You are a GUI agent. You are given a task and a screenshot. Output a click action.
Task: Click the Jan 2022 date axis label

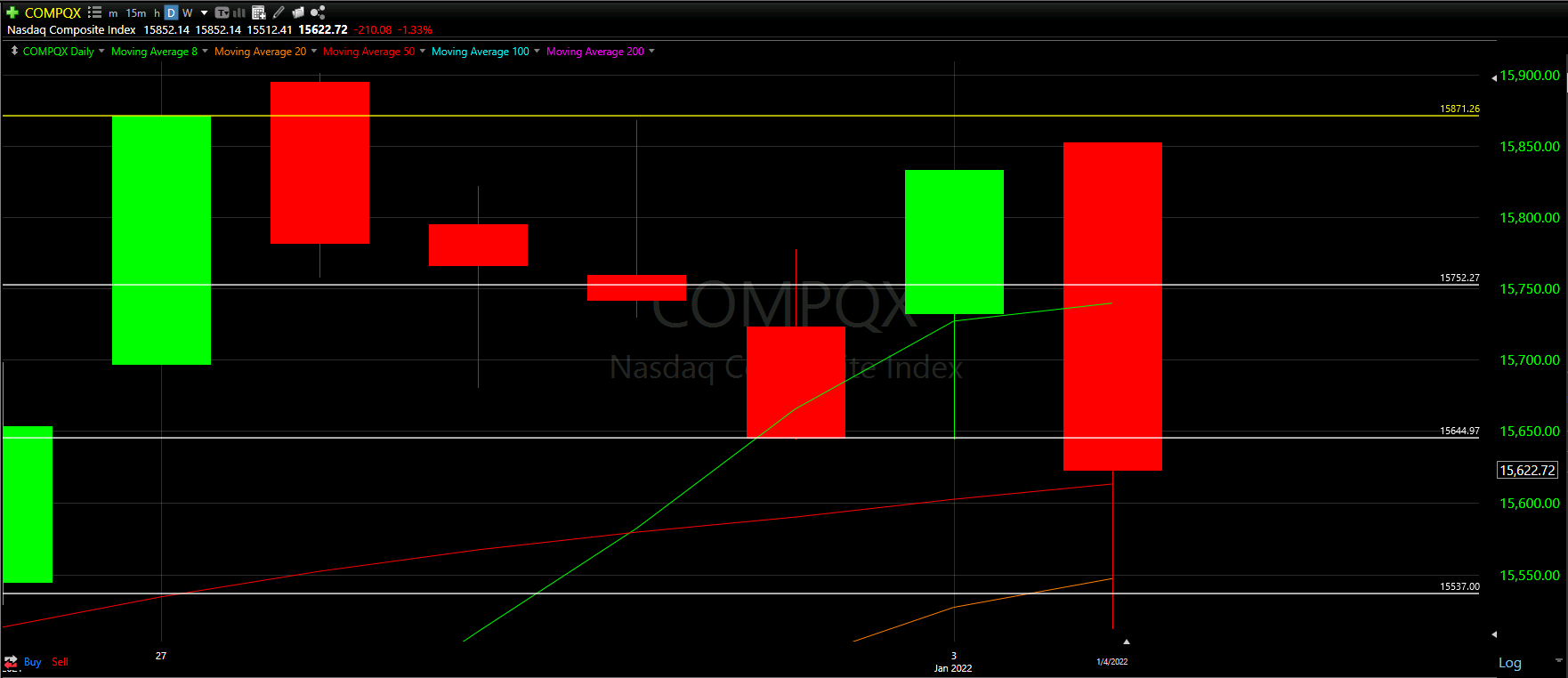coord(952,668)
